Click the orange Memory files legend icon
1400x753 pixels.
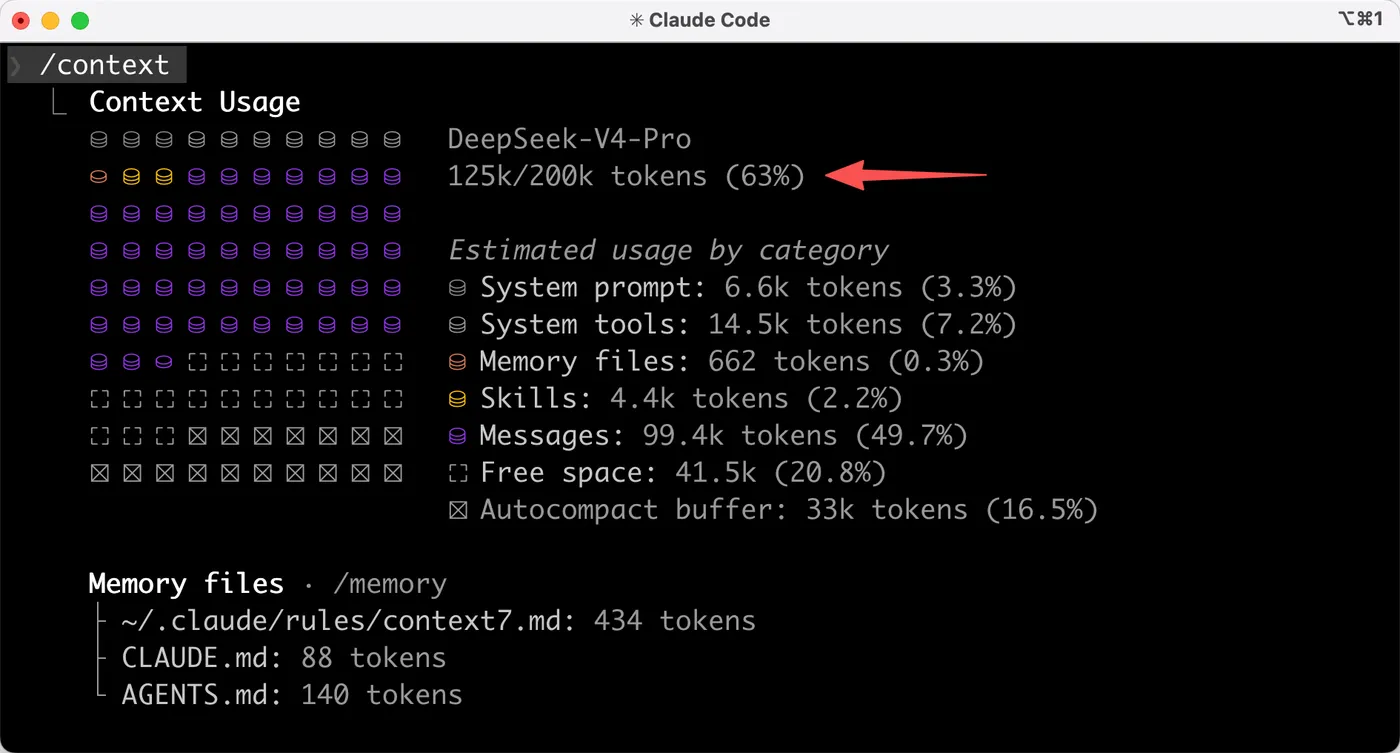coord(458,362)
